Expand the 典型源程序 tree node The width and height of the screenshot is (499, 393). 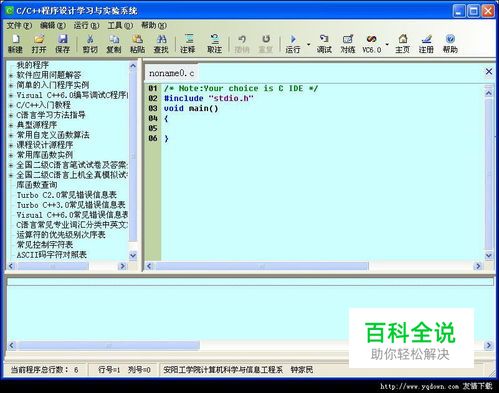click(x=11, y=126)
